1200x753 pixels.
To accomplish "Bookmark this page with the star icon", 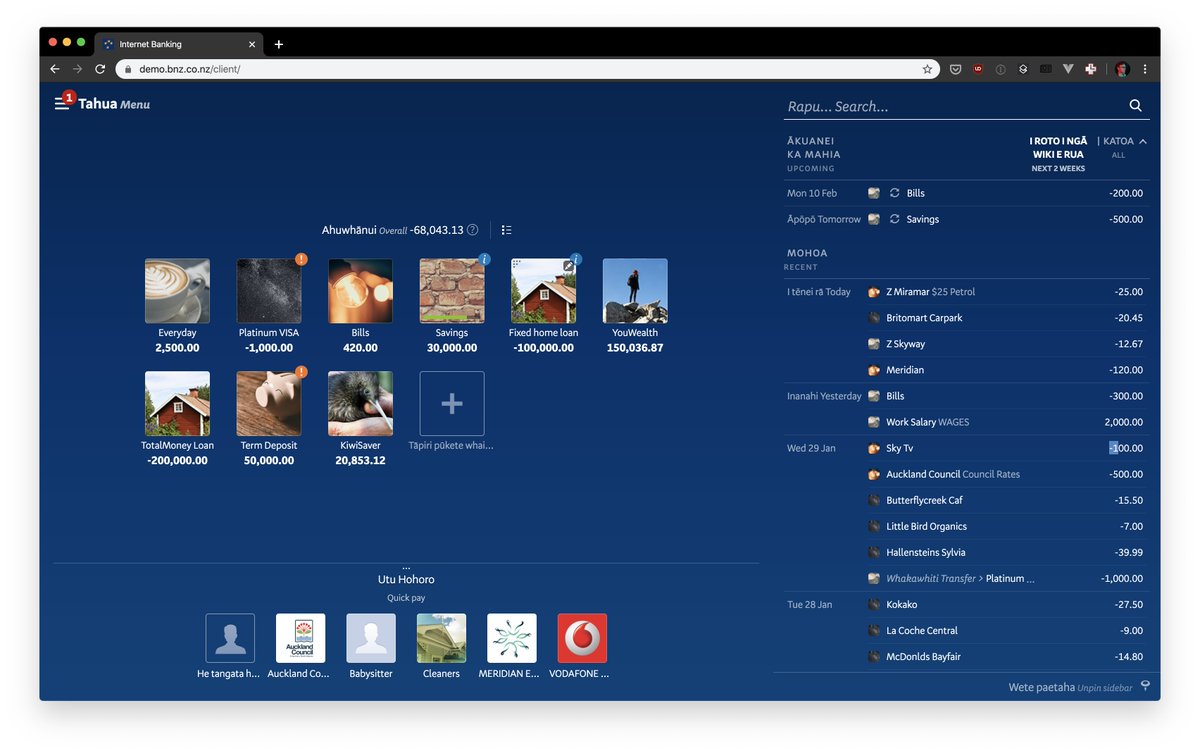I will [x=927, y=69].
